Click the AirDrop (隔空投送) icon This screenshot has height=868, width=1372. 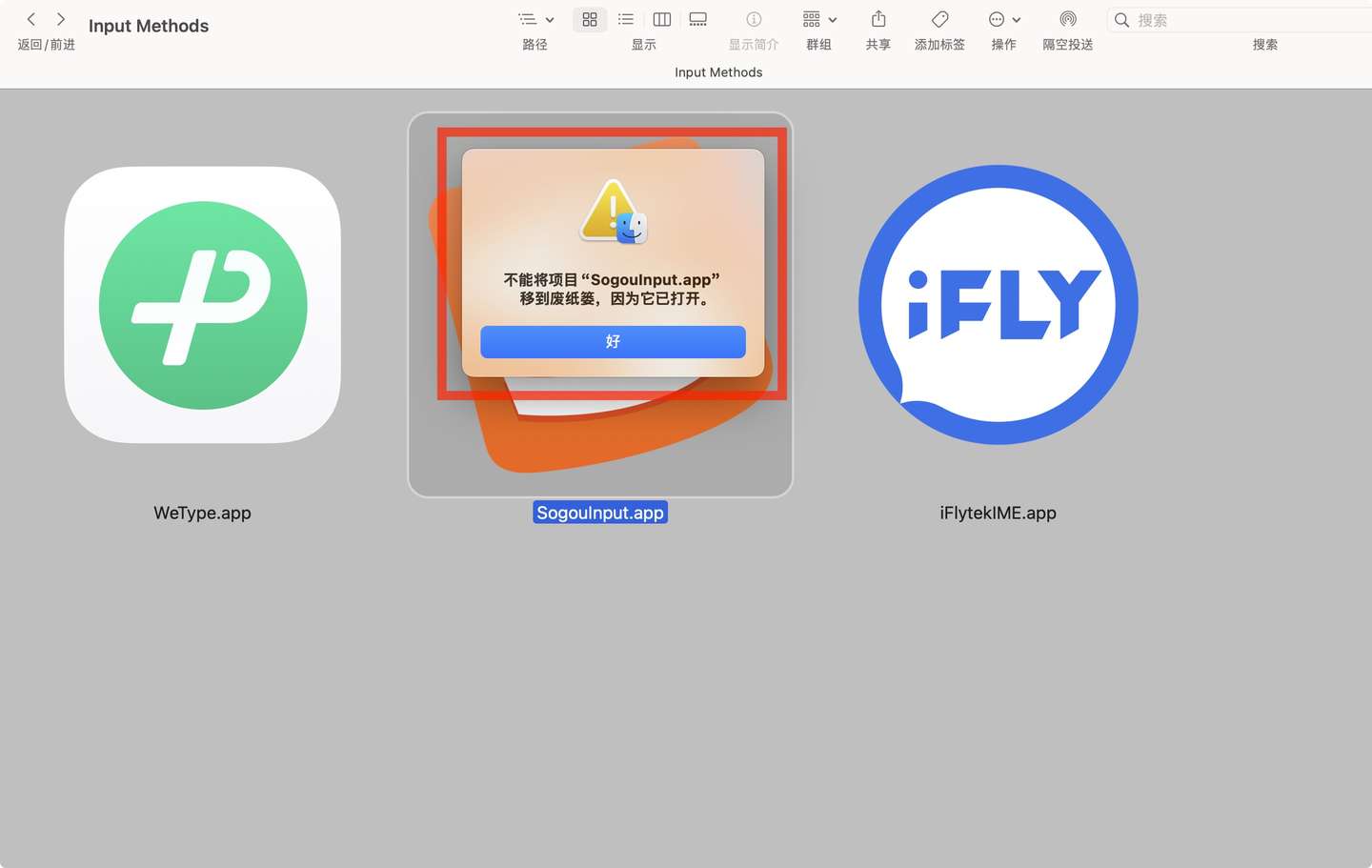tap(1068, 19)
